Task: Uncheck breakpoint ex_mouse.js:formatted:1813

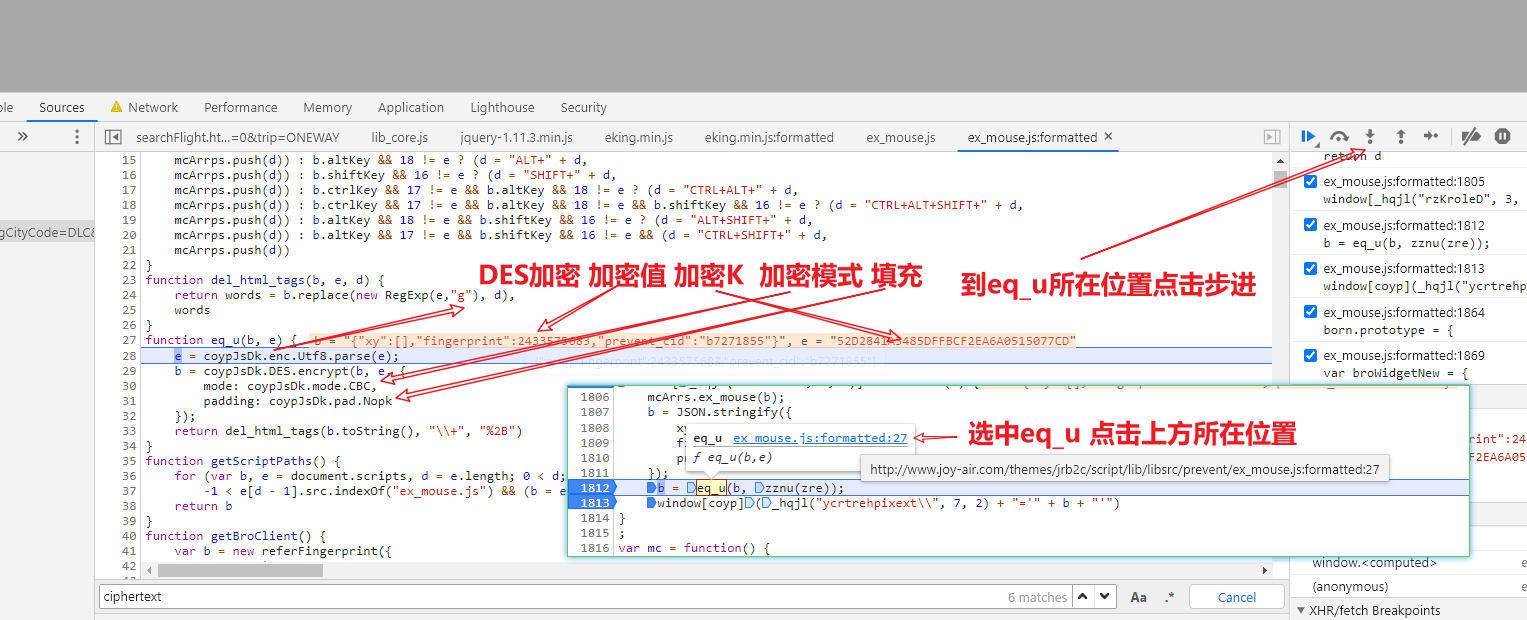Action: coord(1310,268)
